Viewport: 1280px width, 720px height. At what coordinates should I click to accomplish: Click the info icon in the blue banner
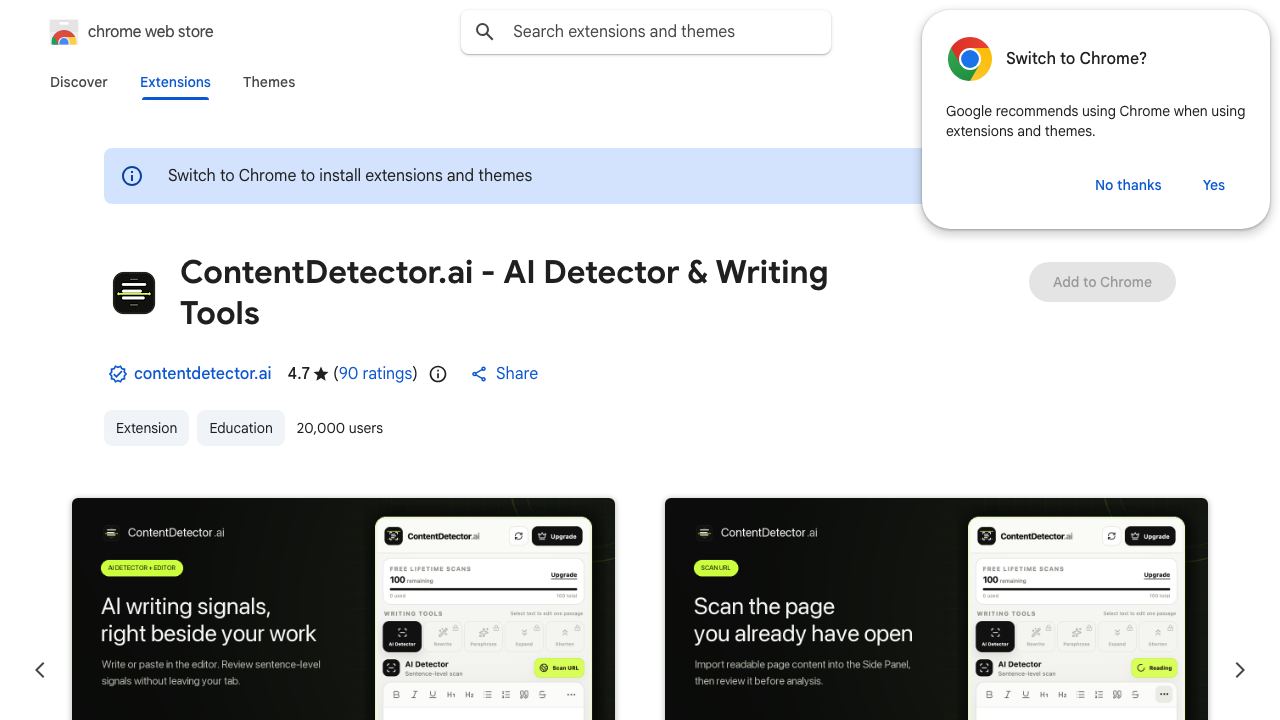point(132,176)
